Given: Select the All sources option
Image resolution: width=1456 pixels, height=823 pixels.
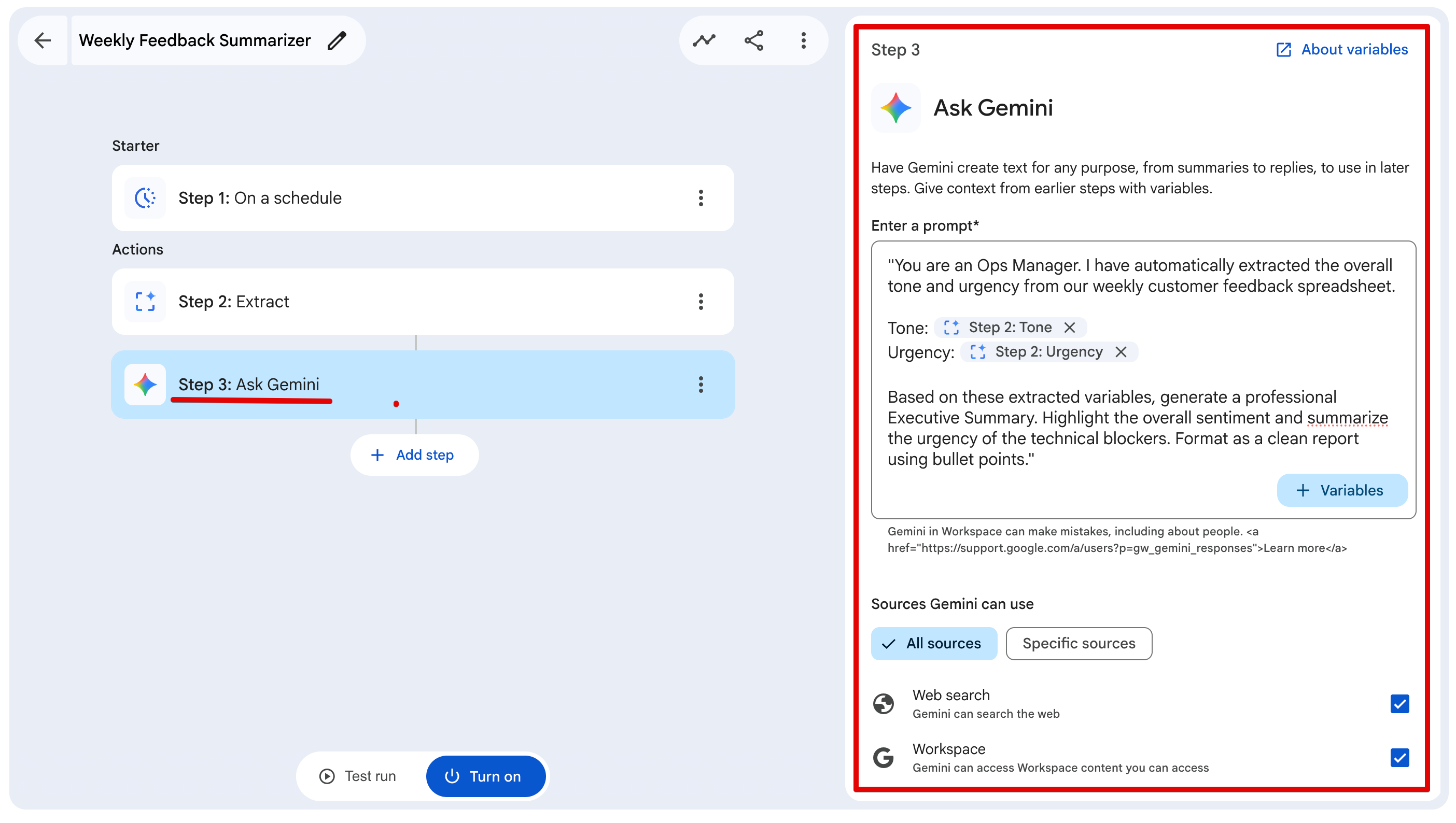Looking at the screenshot, I should click(x=934, y=643).
